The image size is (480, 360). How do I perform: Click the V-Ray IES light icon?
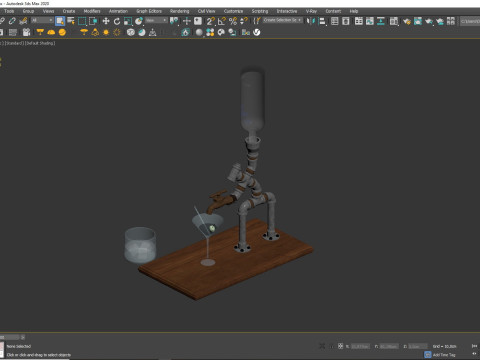pyautogui.click(x=95, y=32)
